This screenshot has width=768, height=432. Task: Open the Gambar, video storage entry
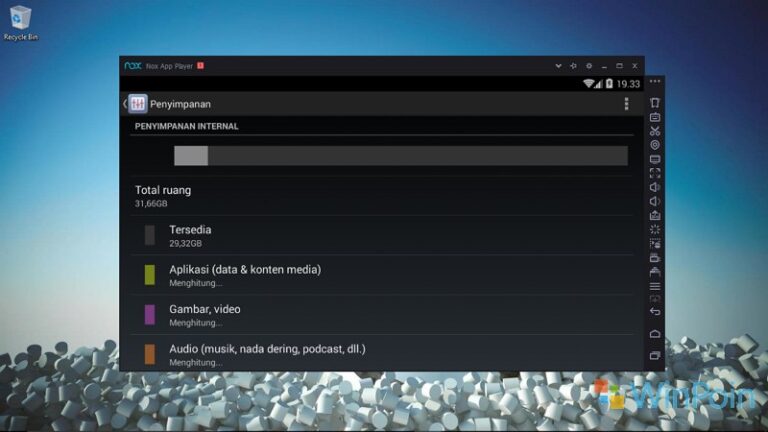click(204, 315)
